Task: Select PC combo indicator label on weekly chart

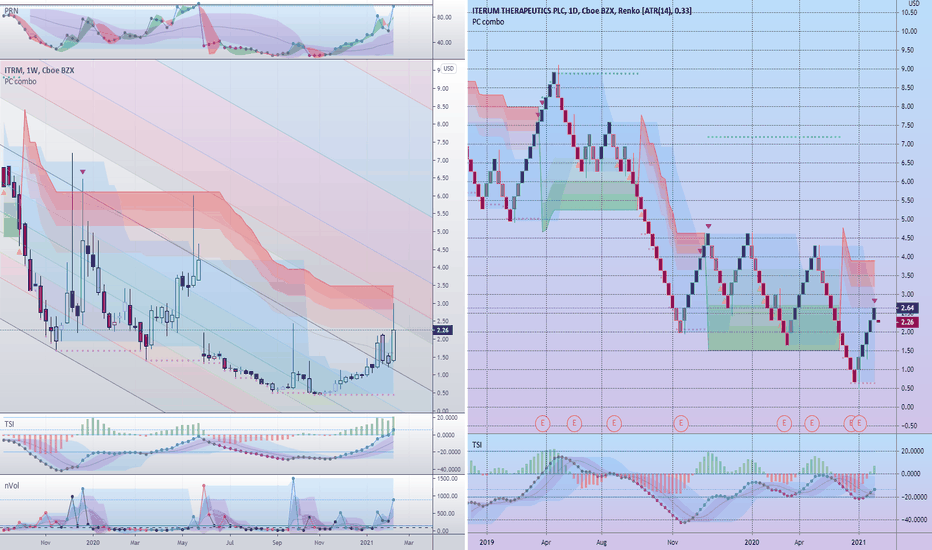Action: click(21, 81)
